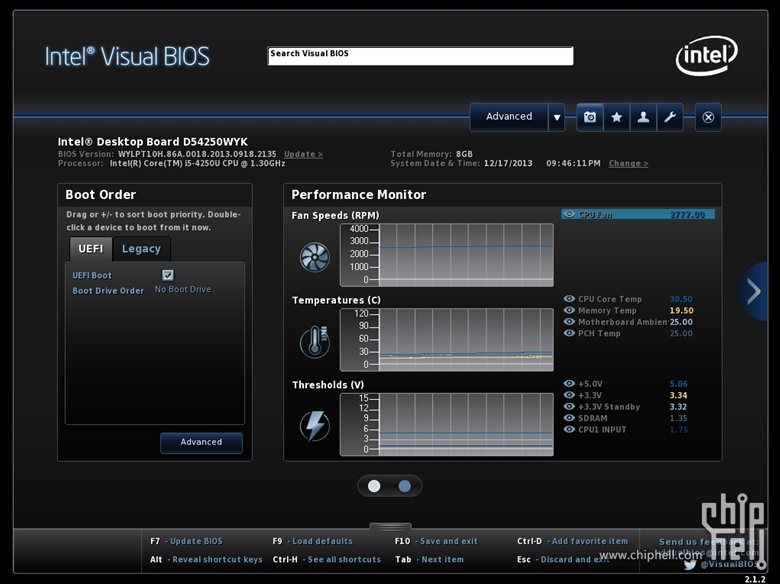The image size is (780, 584).
Task: Click the CPU Core Temp 30.50 value
Action: click(681, 299)
